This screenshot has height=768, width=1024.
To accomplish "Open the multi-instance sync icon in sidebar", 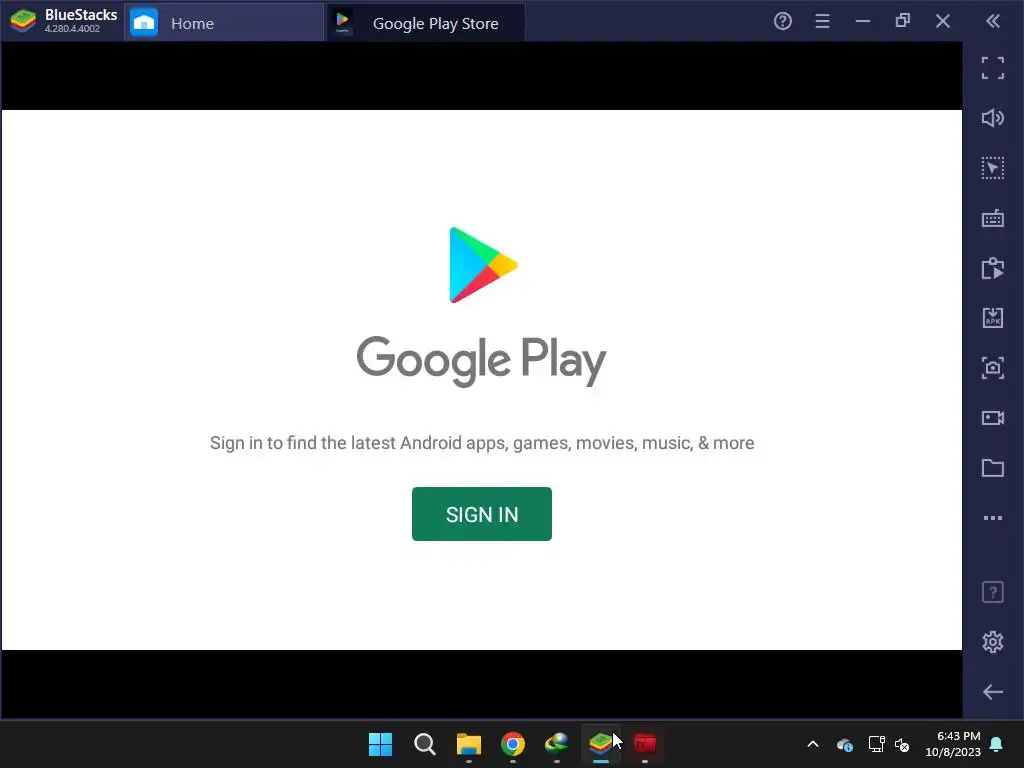I will pos(993,268).
